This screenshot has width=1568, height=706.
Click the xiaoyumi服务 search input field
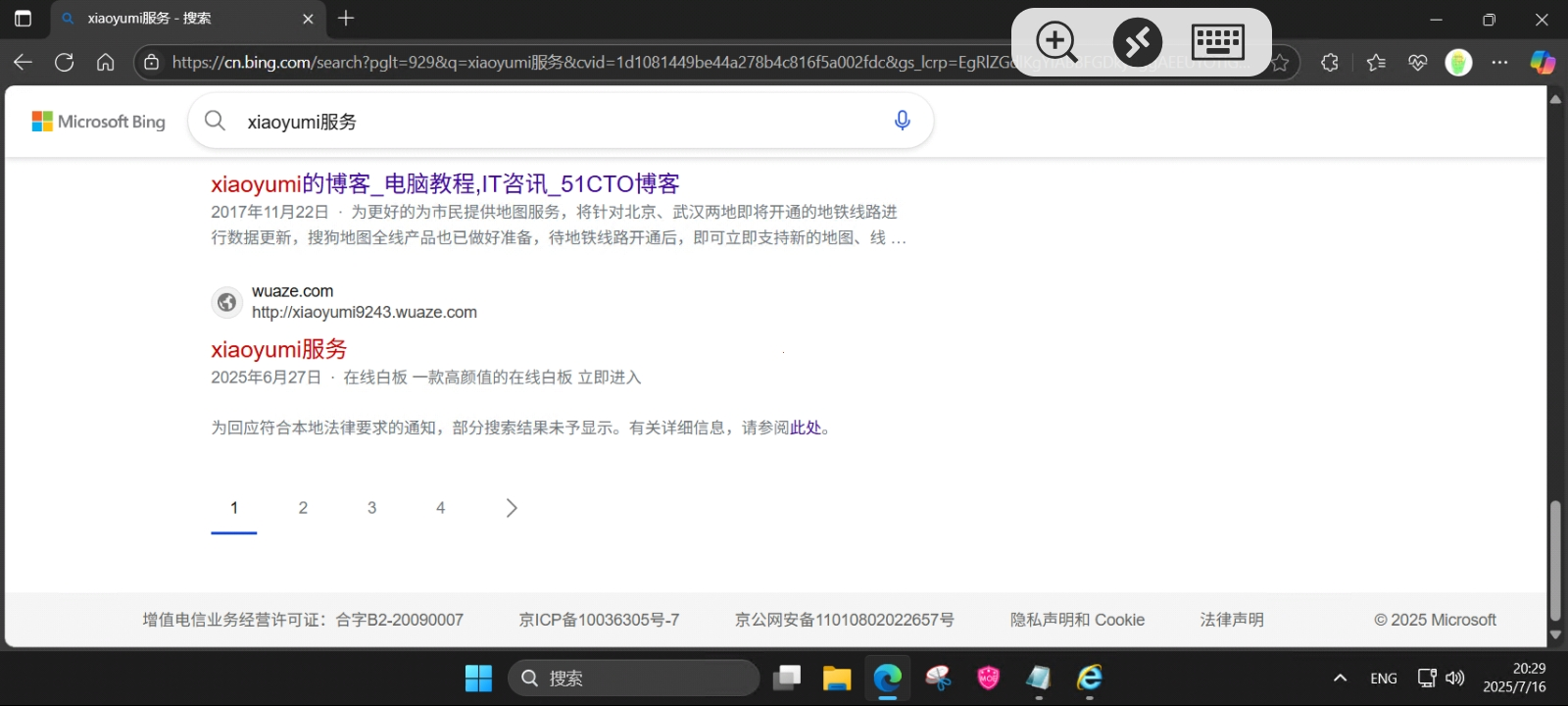pyautogui.click(x=559, y=122)
